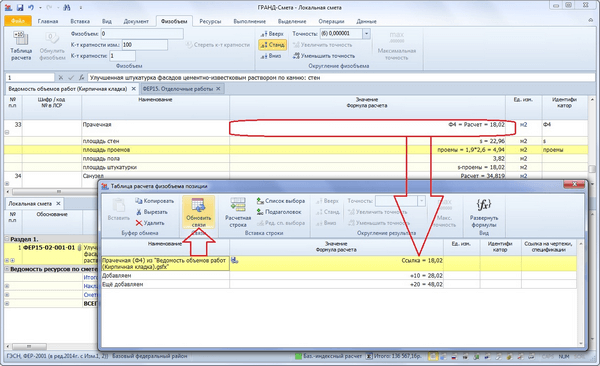Viewport: 600px width, 366px height.
Task: Click the Итого total in status bar
Action: tap(394, 356)
